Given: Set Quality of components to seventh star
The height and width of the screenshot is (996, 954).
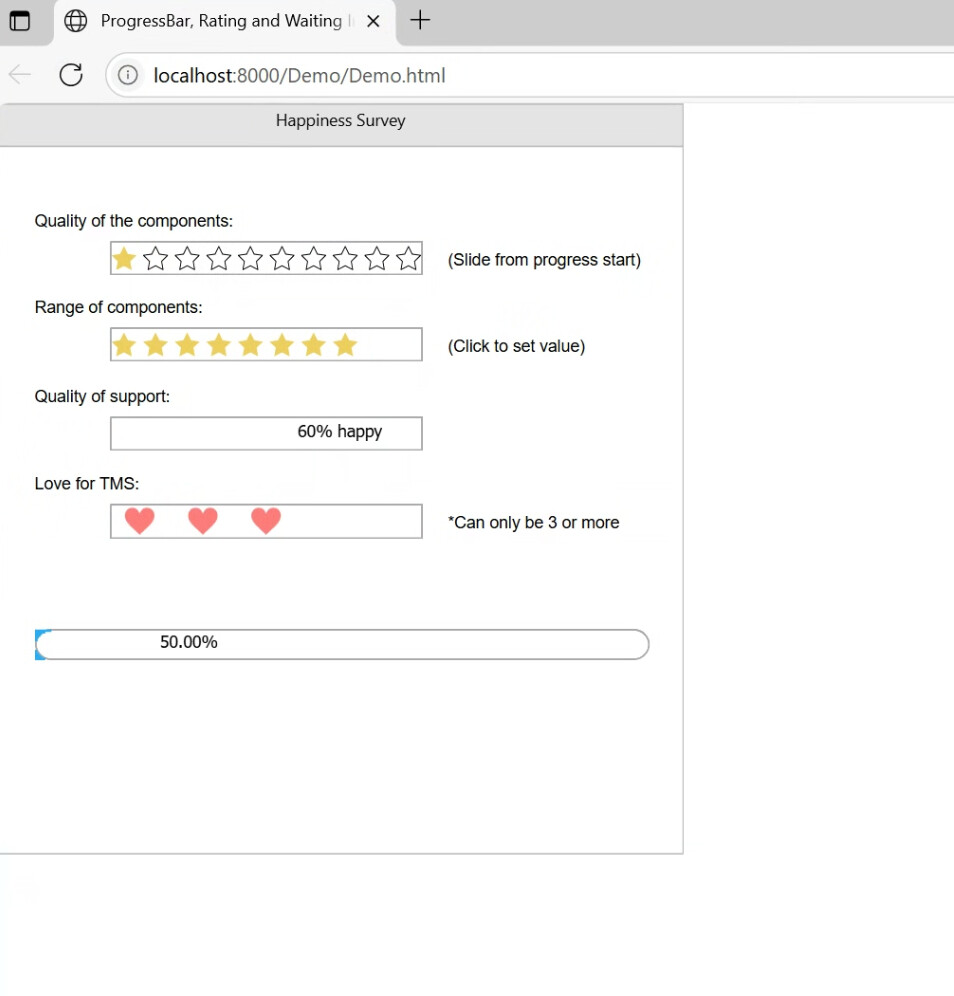Looking at the screenshot, I should 314,259.
